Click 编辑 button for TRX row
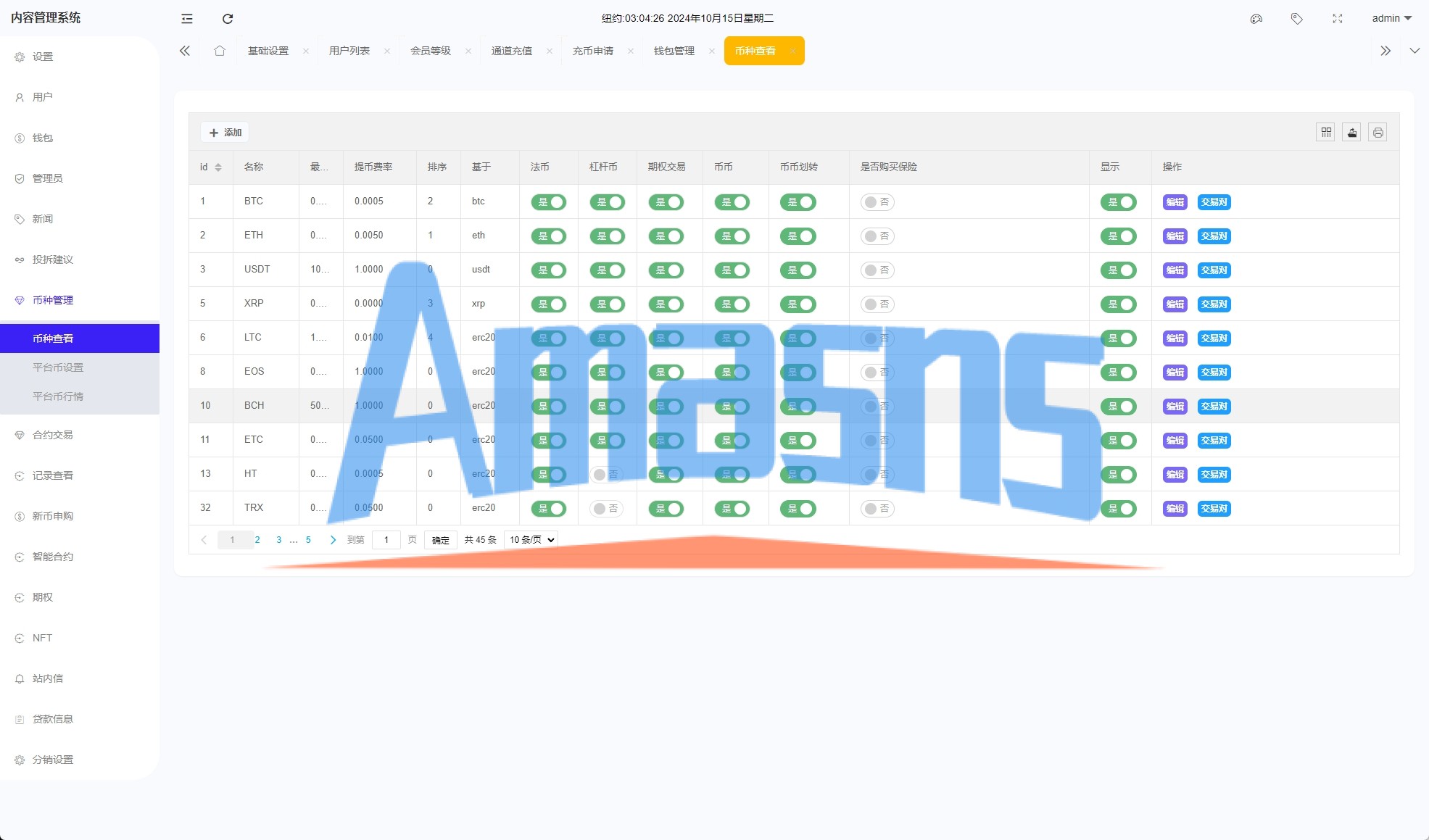Screen dimensions: 1429x840 point(1175,509)
